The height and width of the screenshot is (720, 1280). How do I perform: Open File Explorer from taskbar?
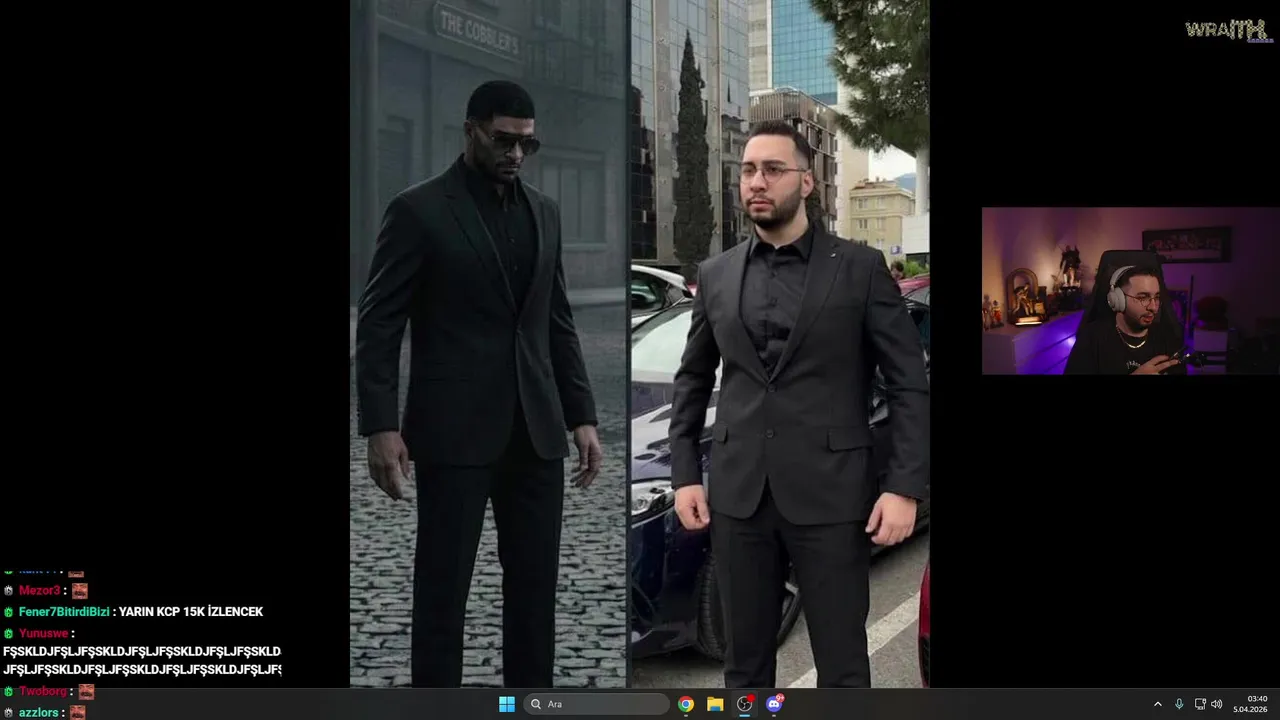[715, 704]
